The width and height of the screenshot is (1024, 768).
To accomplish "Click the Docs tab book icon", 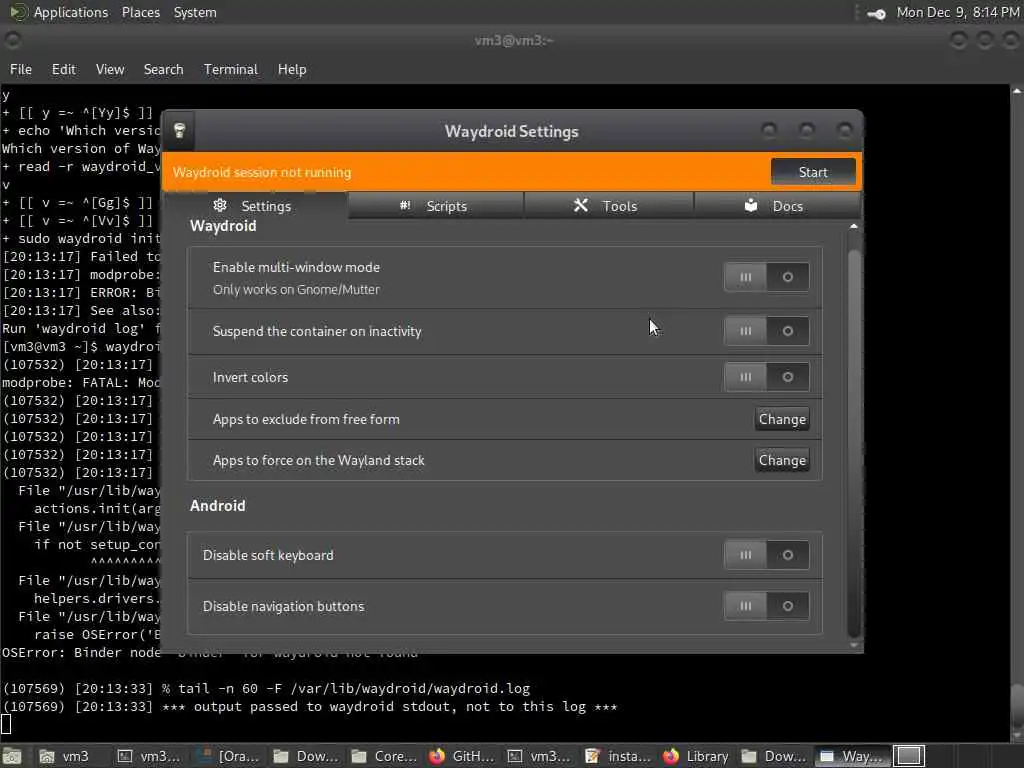I will 751,205.
